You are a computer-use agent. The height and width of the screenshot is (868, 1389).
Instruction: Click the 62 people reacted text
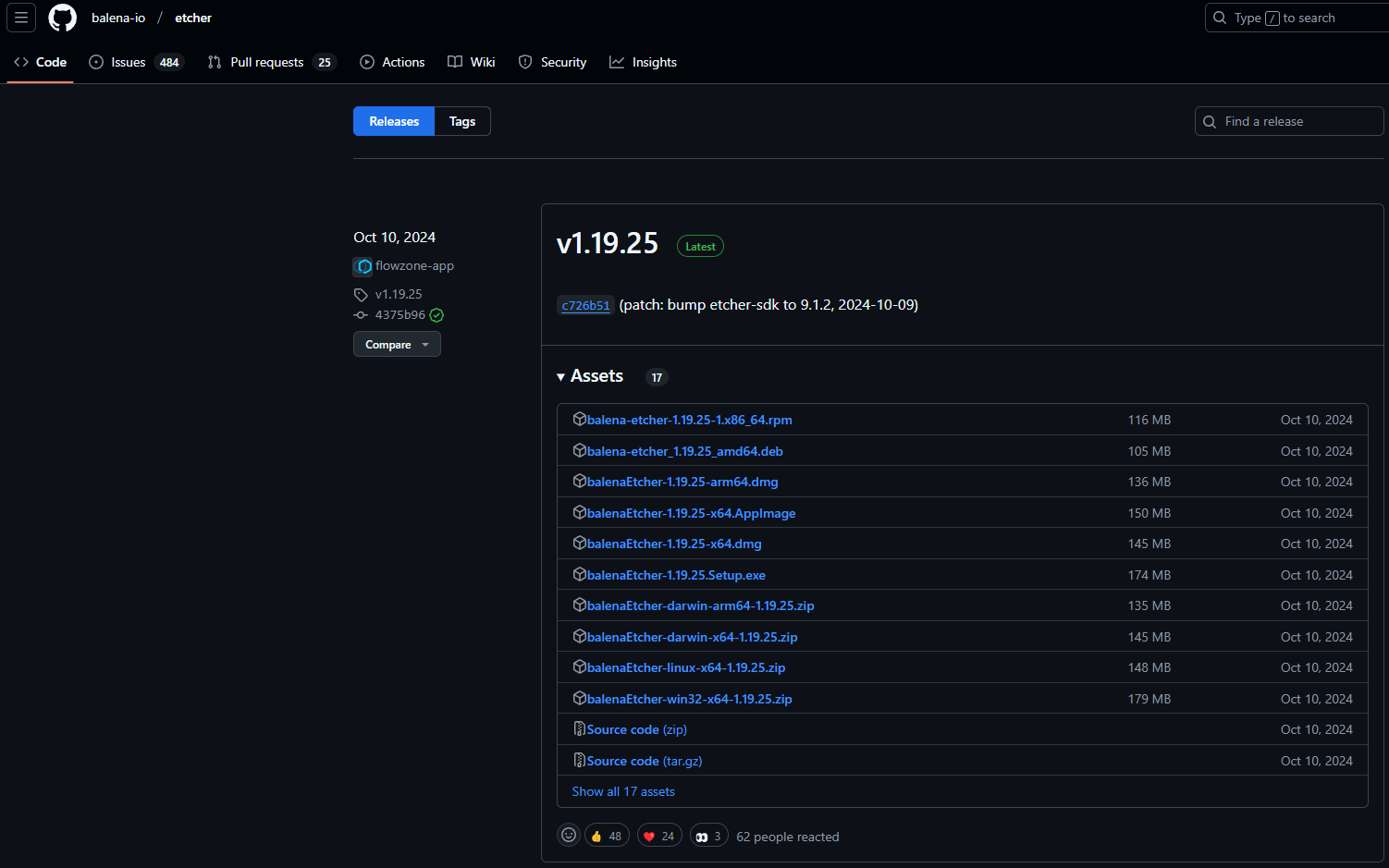click(x=788, y=837)
